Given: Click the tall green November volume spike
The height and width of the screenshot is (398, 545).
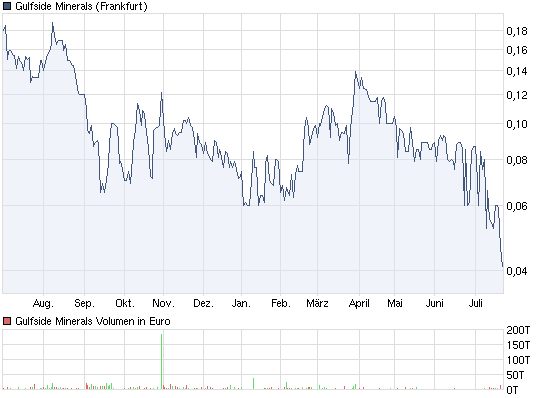Looking at the screenshot, I should pos(162,362).
